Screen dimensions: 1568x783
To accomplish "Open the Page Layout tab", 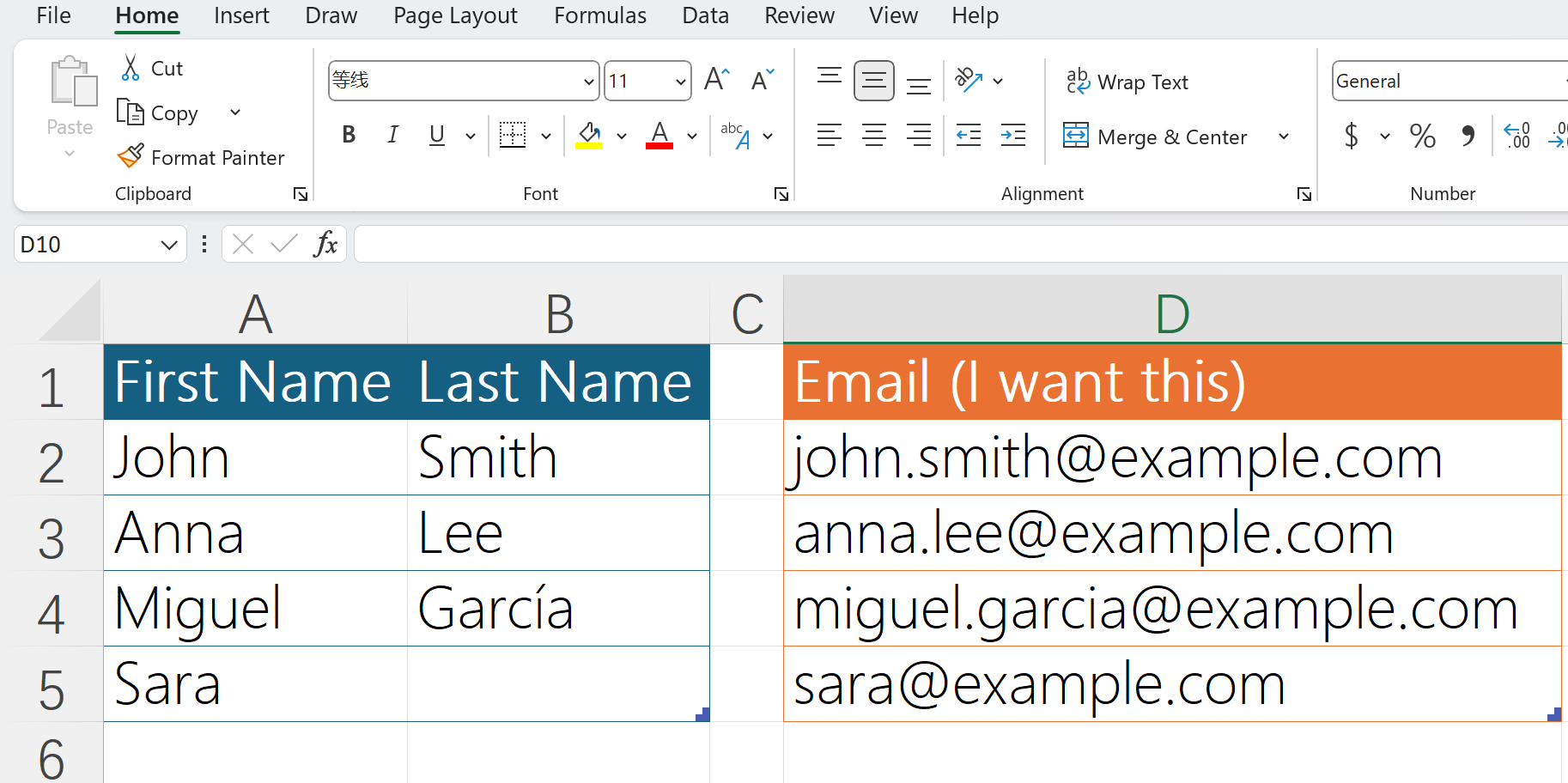I will point(455,15).
